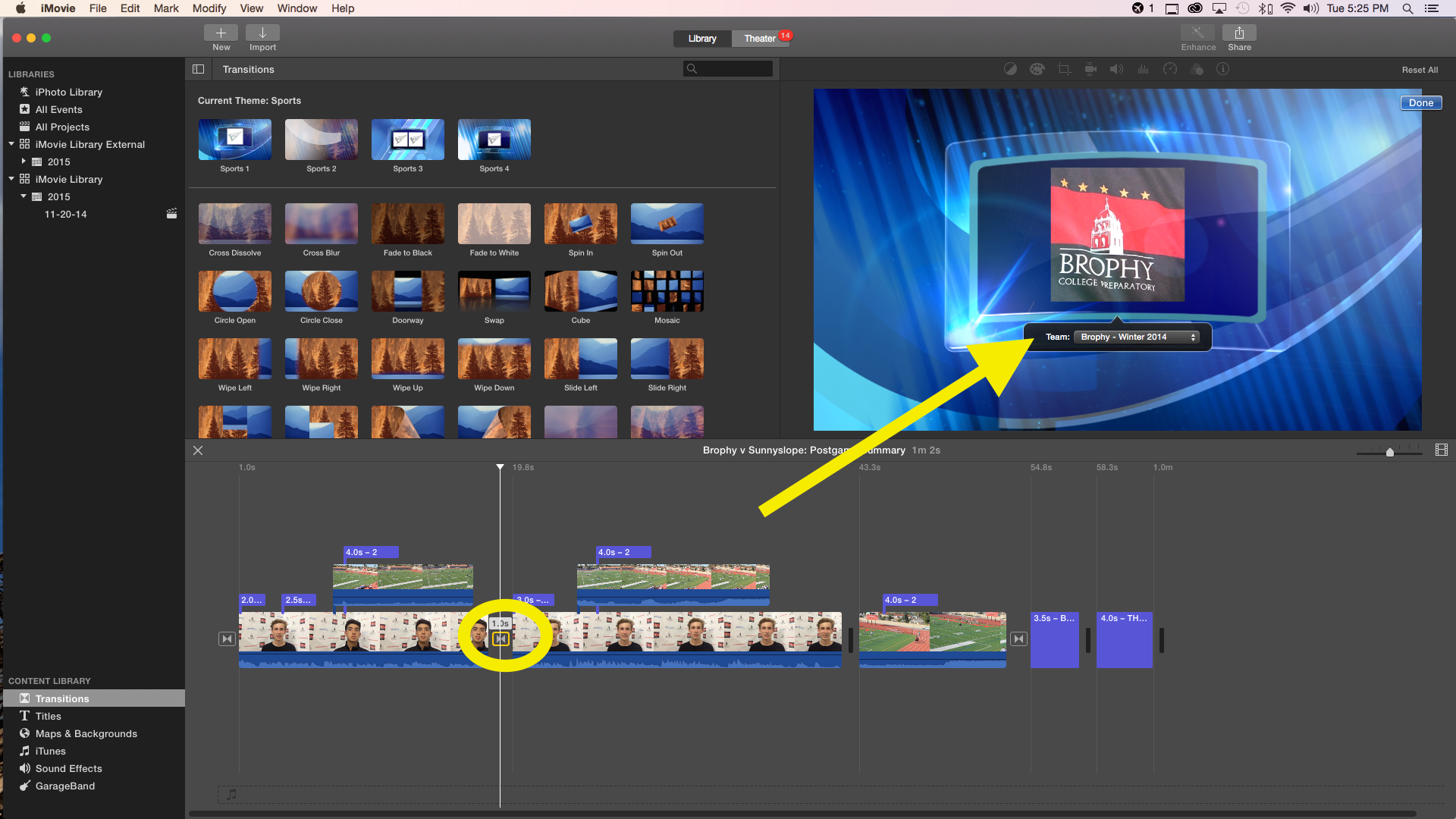
Task: Collapse iMovie Library External tree
Action: 11,143
